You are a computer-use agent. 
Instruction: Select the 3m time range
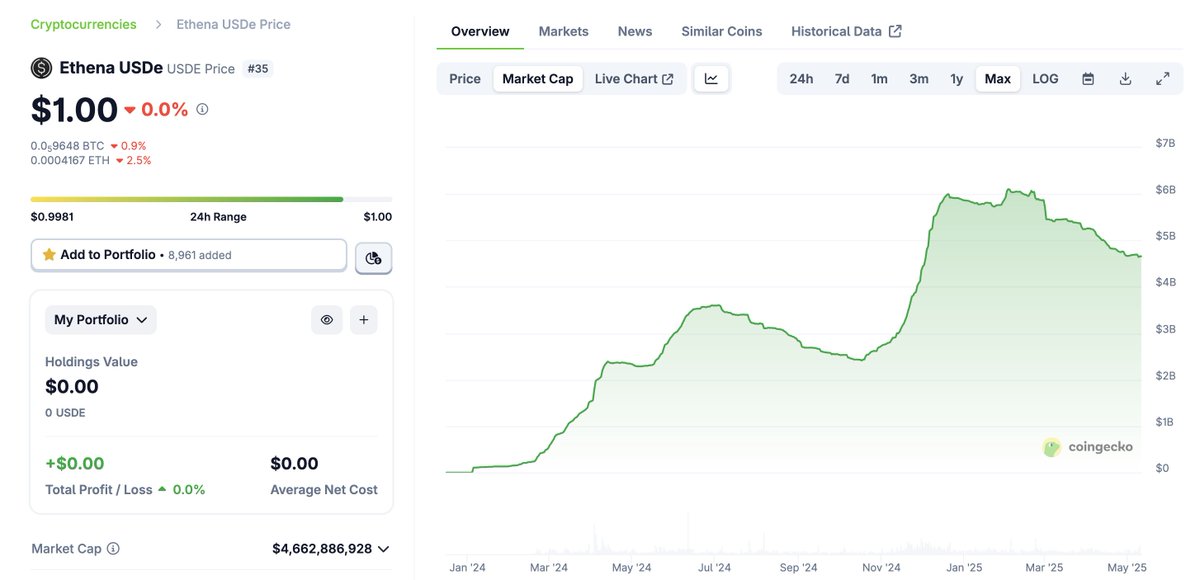(x=919, y=79)
